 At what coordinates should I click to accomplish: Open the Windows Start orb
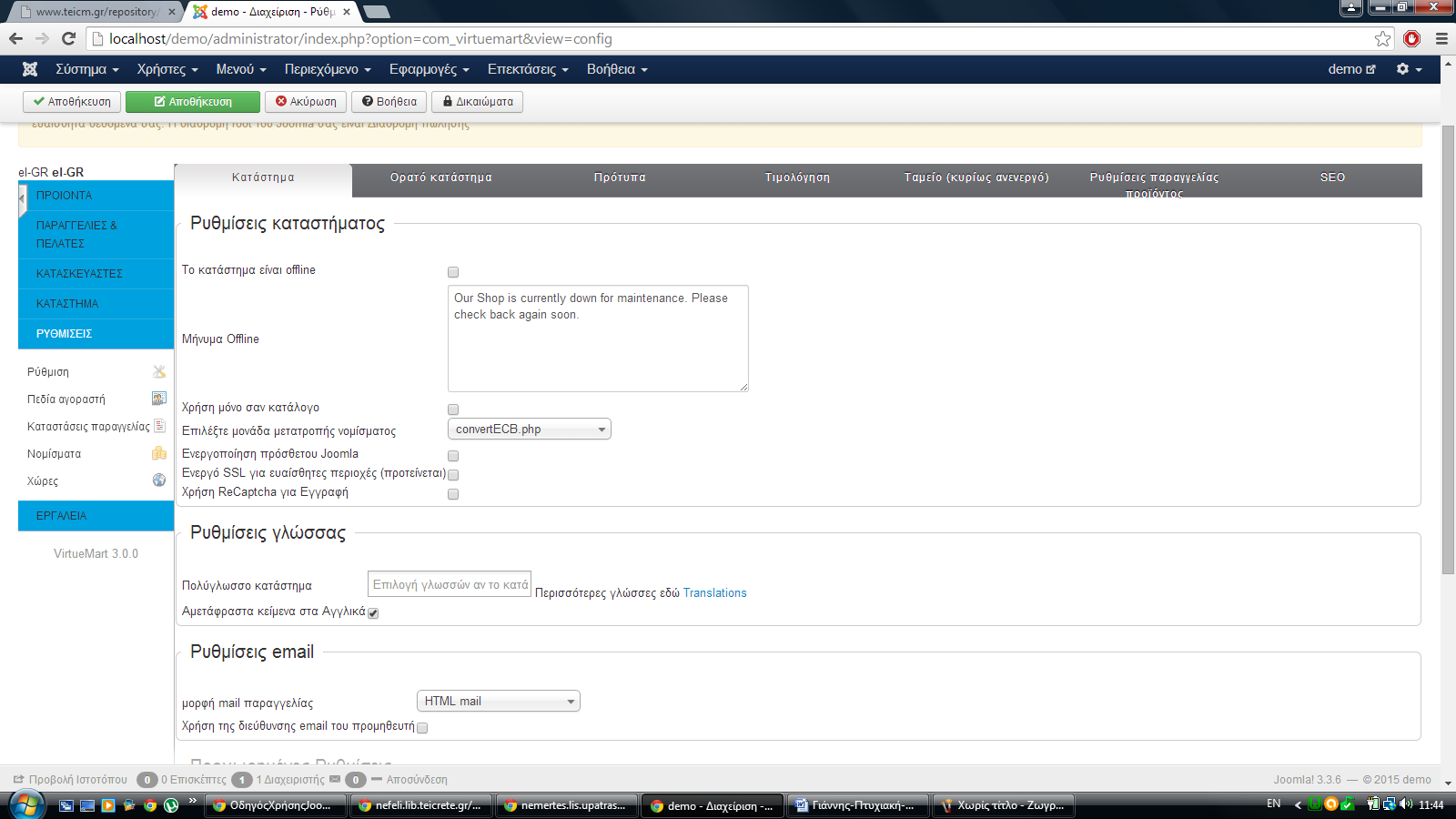tap(26, 805)
